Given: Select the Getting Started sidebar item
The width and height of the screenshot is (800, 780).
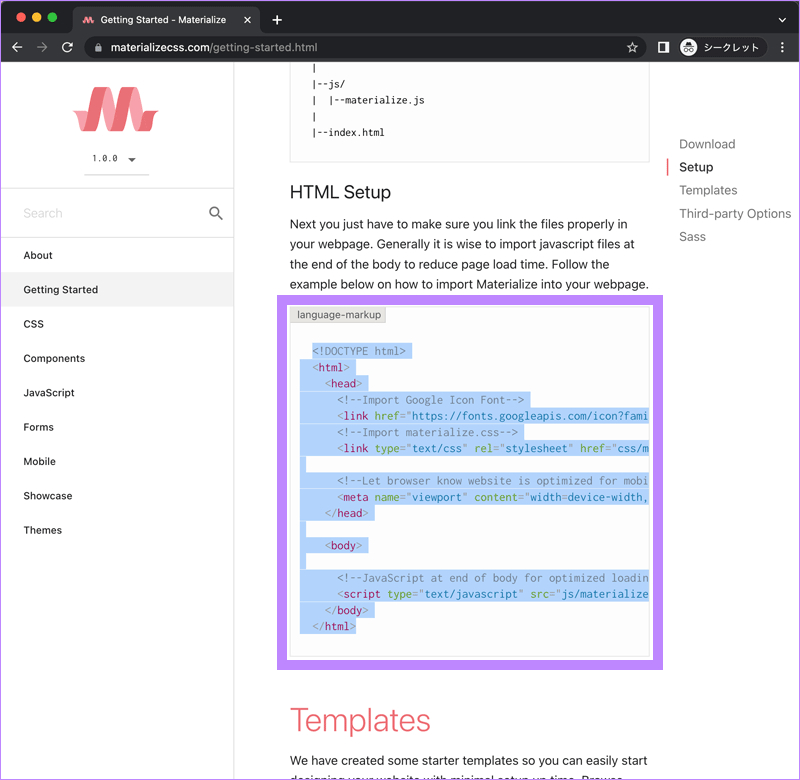Looking at the screenshot, I should tap(61, 290).
